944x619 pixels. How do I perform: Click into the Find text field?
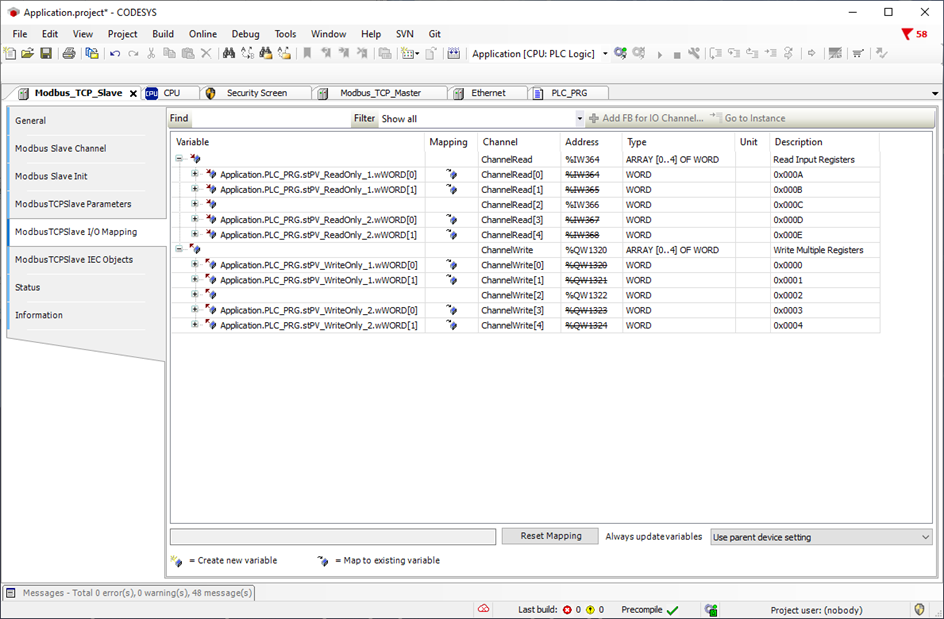tap(270, 118)
